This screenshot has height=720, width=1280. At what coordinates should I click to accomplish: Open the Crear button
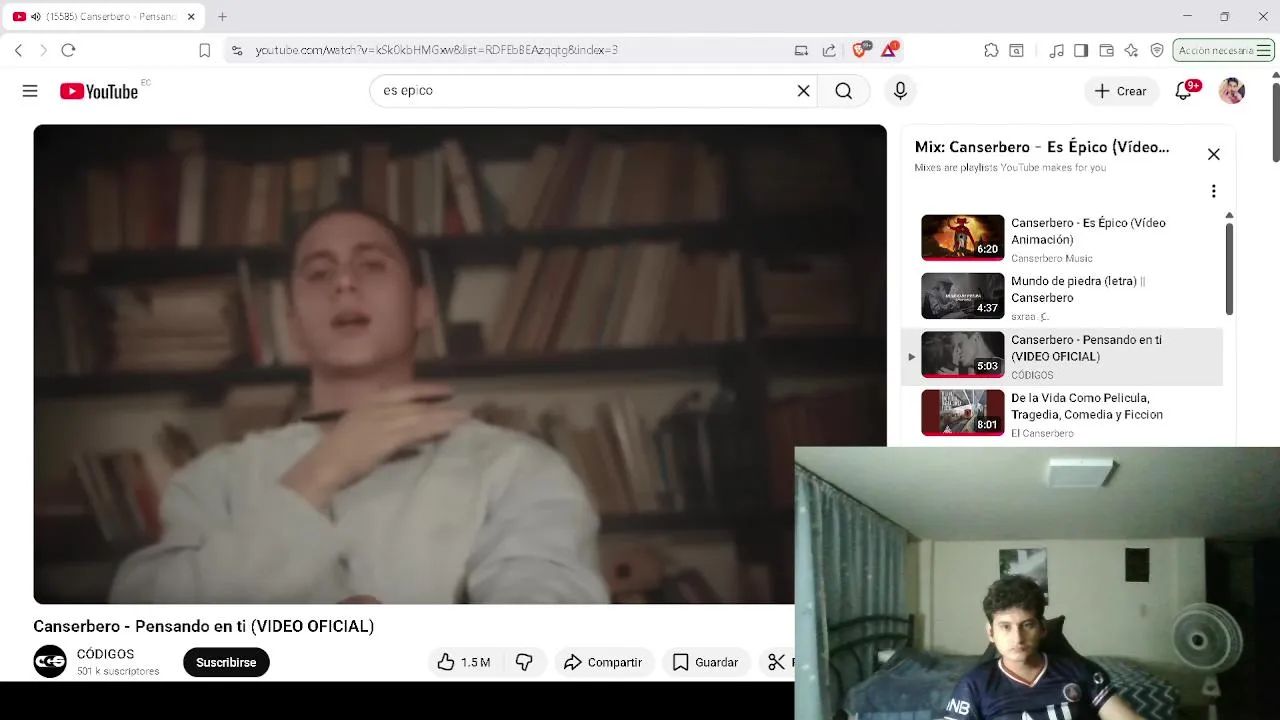(x=1121, y=91)
